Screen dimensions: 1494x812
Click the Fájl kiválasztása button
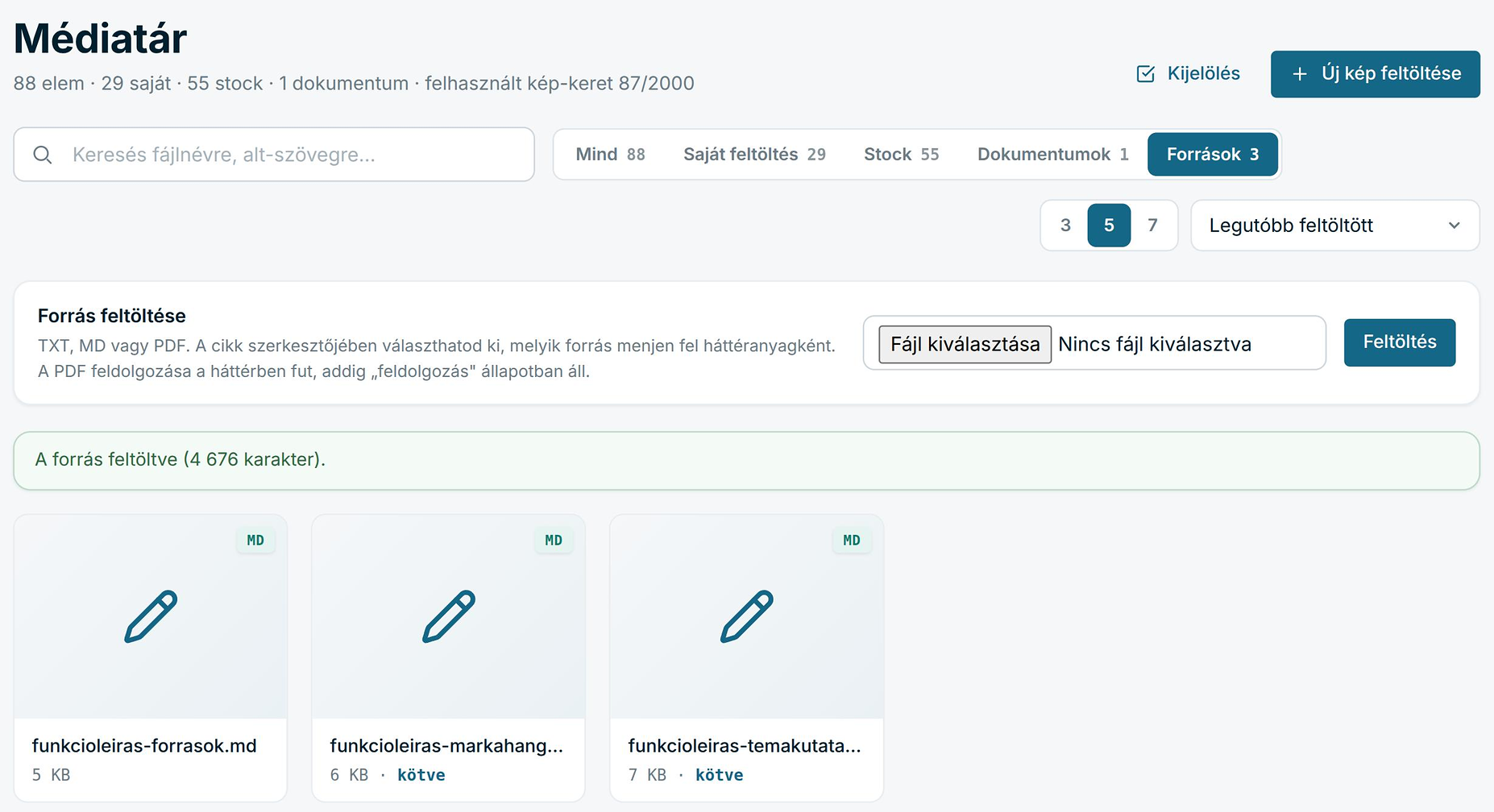click(965, 344)
